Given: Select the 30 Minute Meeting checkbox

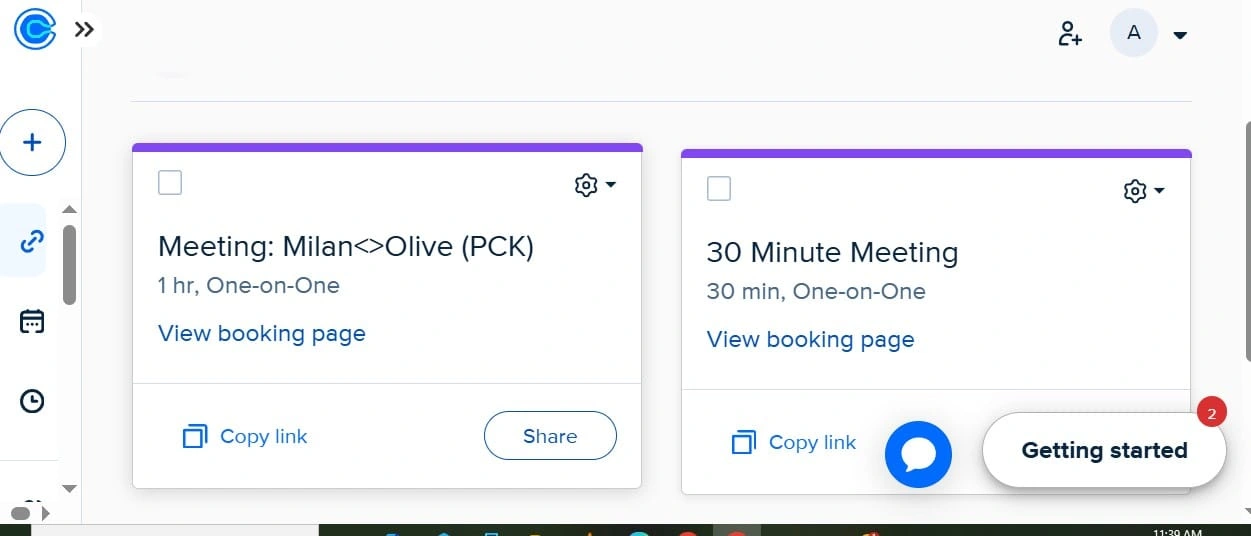Looking at the screenshot, I should click(719, 188).
